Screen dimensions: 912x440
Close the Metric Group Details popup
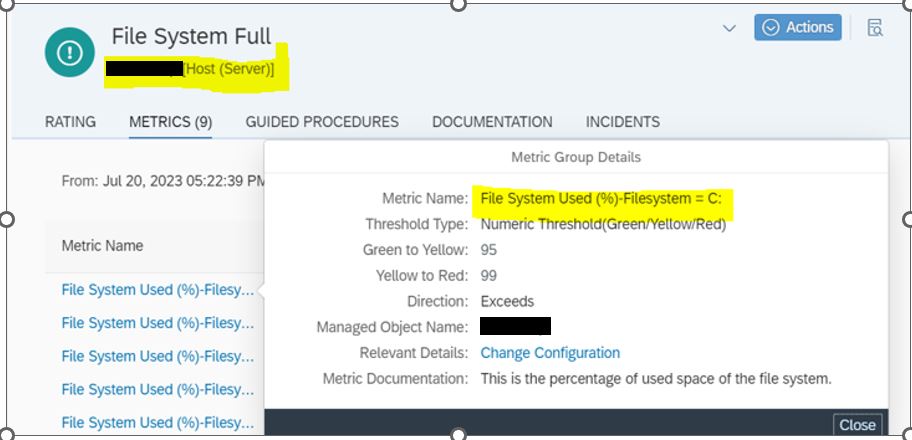[857, 425]
